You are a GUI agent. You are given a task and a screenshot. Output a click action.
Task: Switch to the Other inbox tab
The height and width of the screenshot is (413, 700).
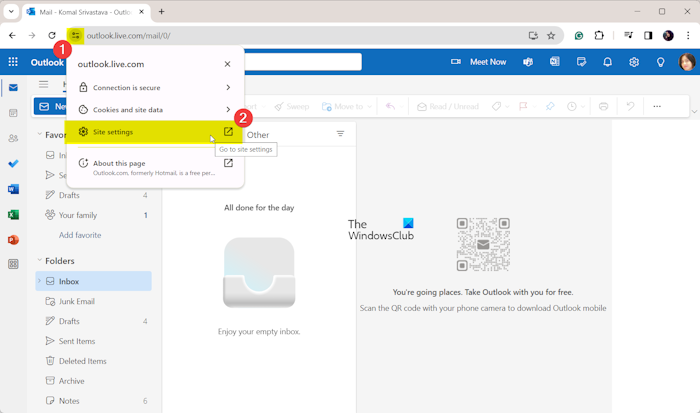[258, 135]
